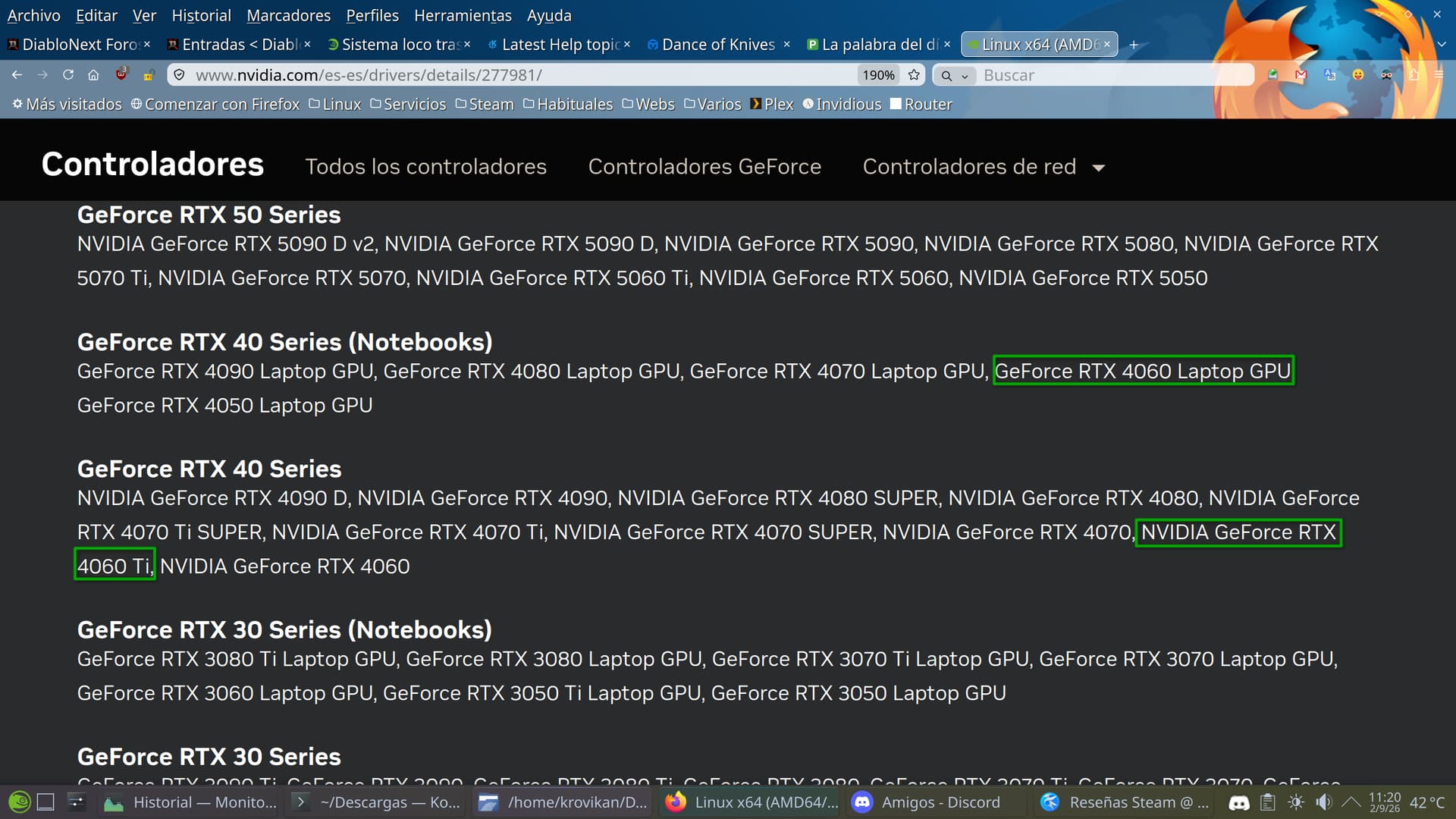This screenshot has height=819, width=1456.
Task: Reset the 190% zoom level indicator
Action: 878,75
